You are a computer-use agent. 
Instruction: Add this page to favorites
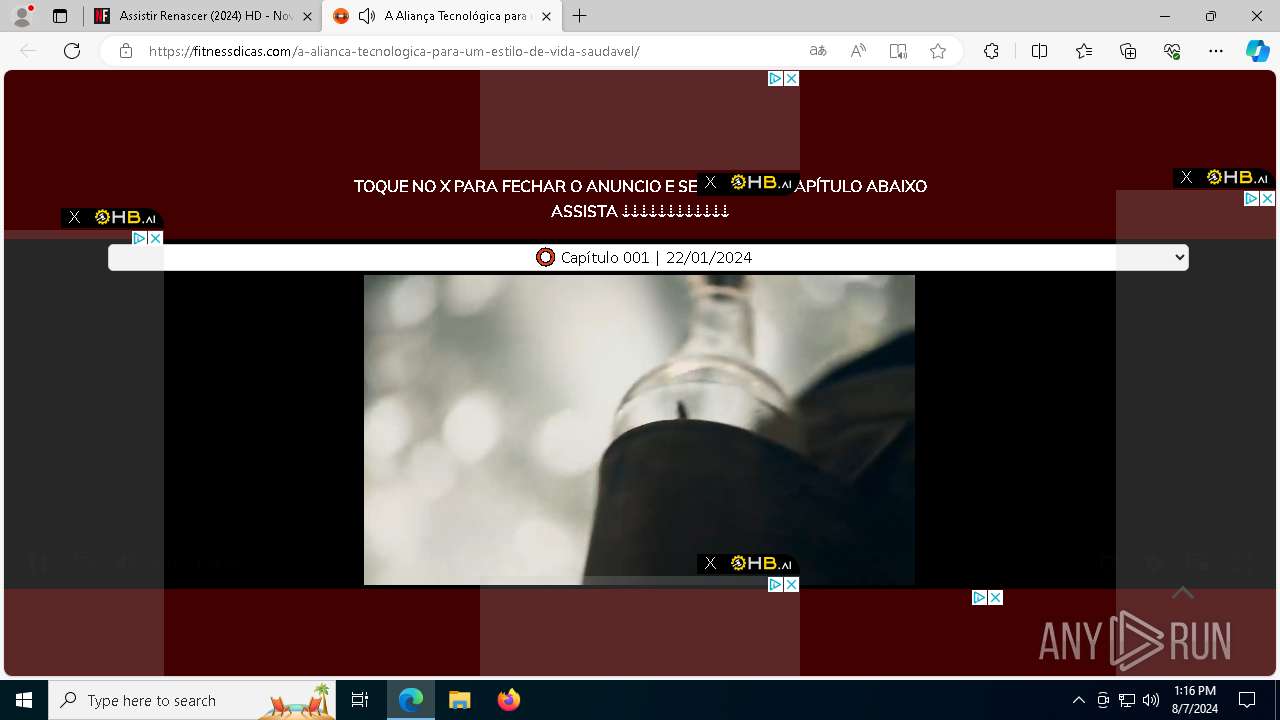938,51
